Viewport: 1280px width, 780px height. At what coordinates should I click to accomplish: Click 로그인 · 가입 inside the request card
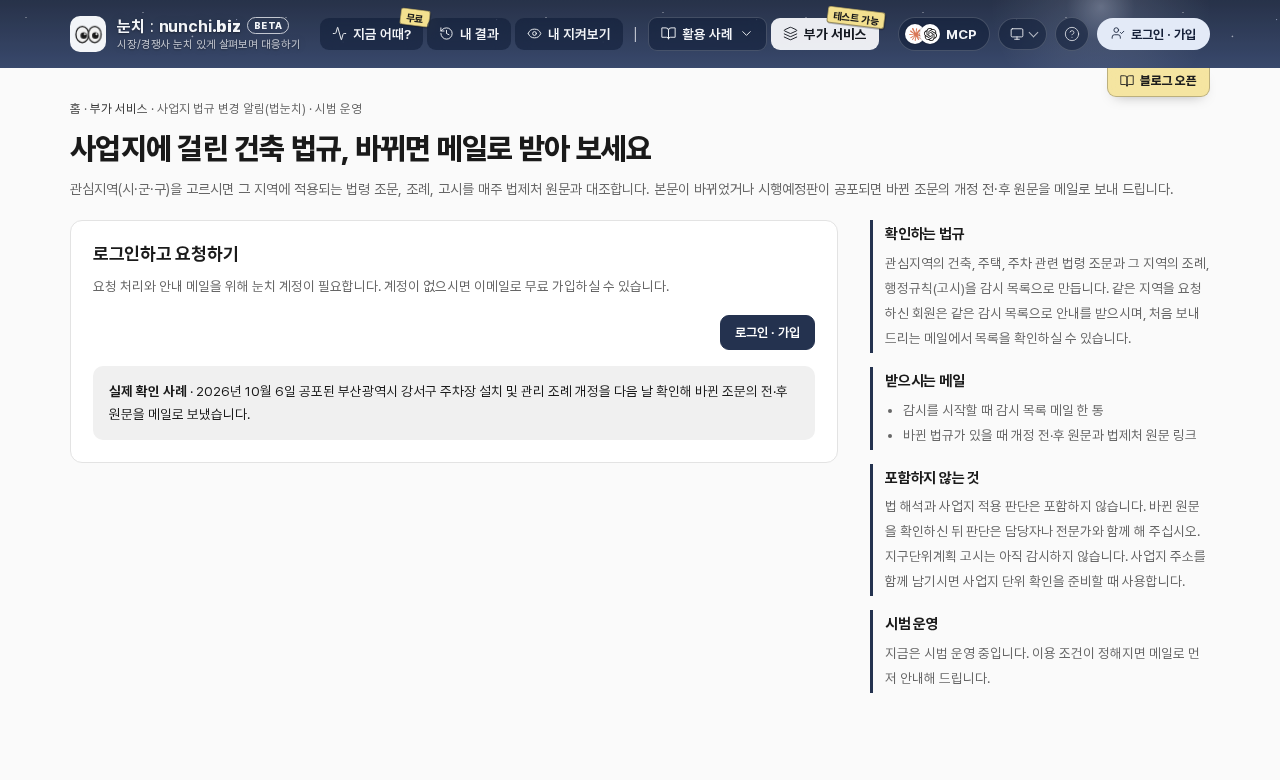767,332
